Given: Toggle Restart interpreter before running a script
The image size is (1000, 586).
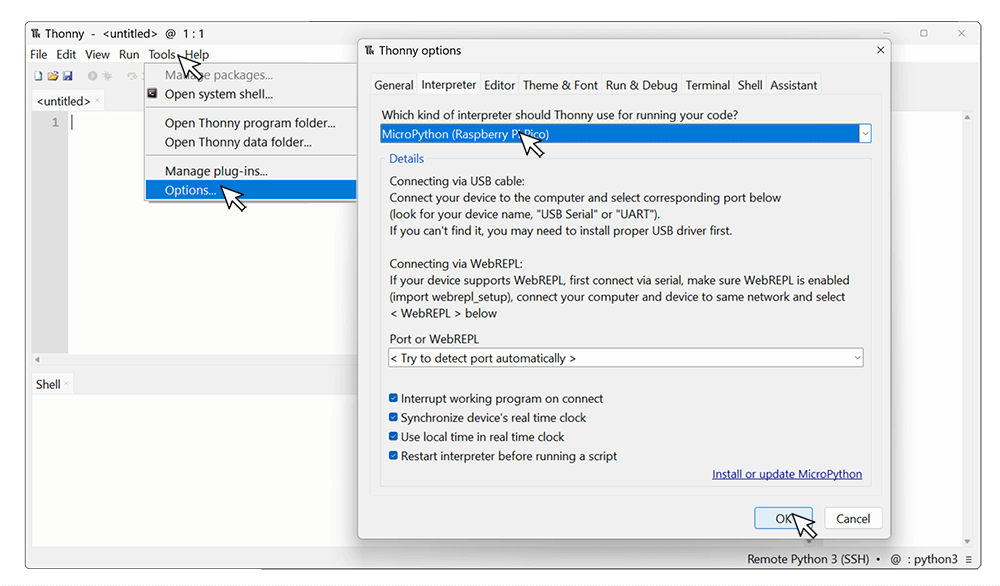Looking at the screenshot, I should 393,455.
